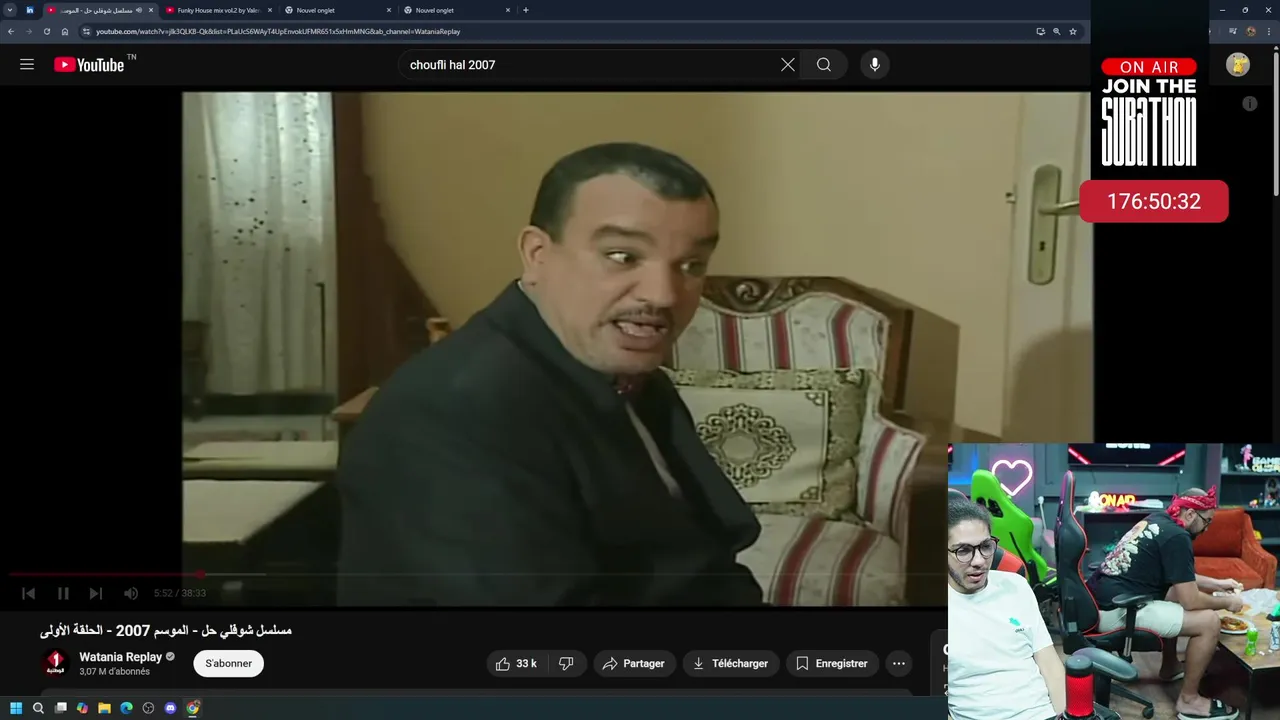Image resolution: width=1280 pixels, height=720 pixels.
Task: Open Chrome media controls icon
Action: (1233, 31)
